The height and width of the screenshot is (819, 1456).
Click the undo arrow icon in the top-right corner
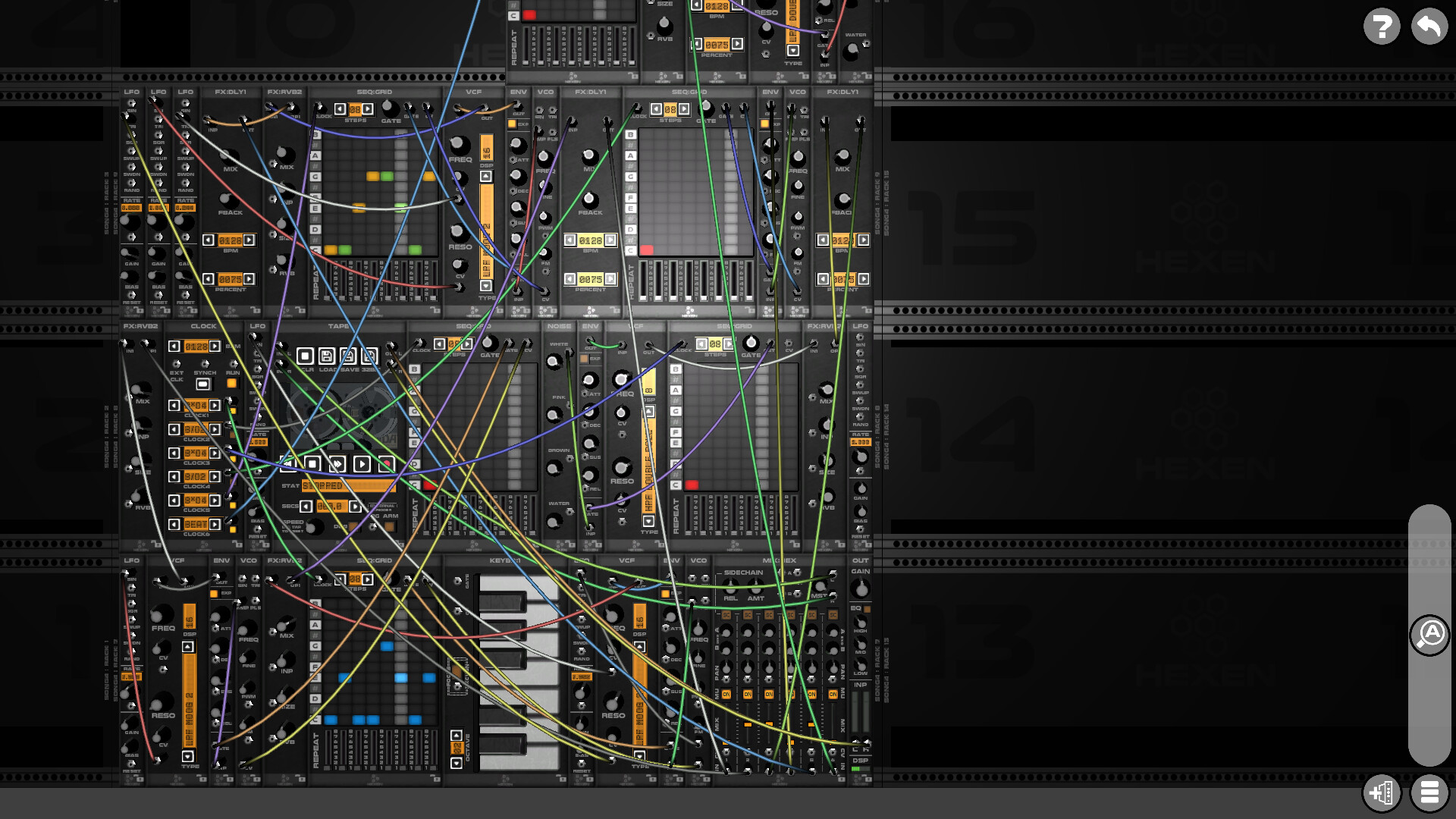1429,27
